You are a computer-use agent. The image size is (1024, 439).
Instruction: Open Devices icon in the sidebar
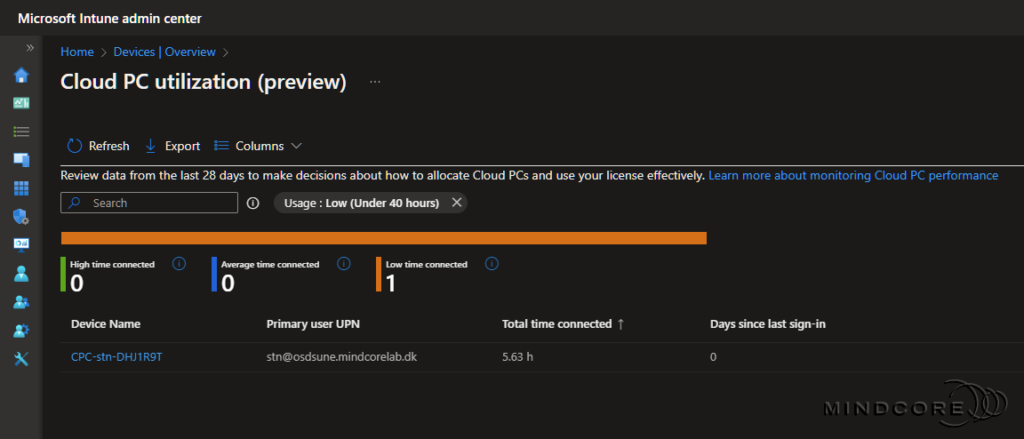(21, 159)
